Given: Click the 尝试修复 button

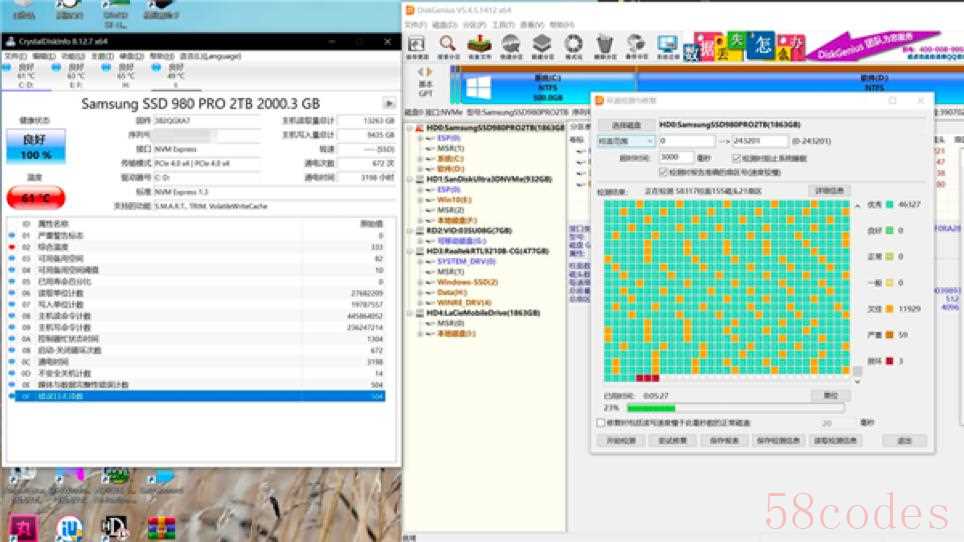Looking at the screenshot, I should tap(672, 441).
